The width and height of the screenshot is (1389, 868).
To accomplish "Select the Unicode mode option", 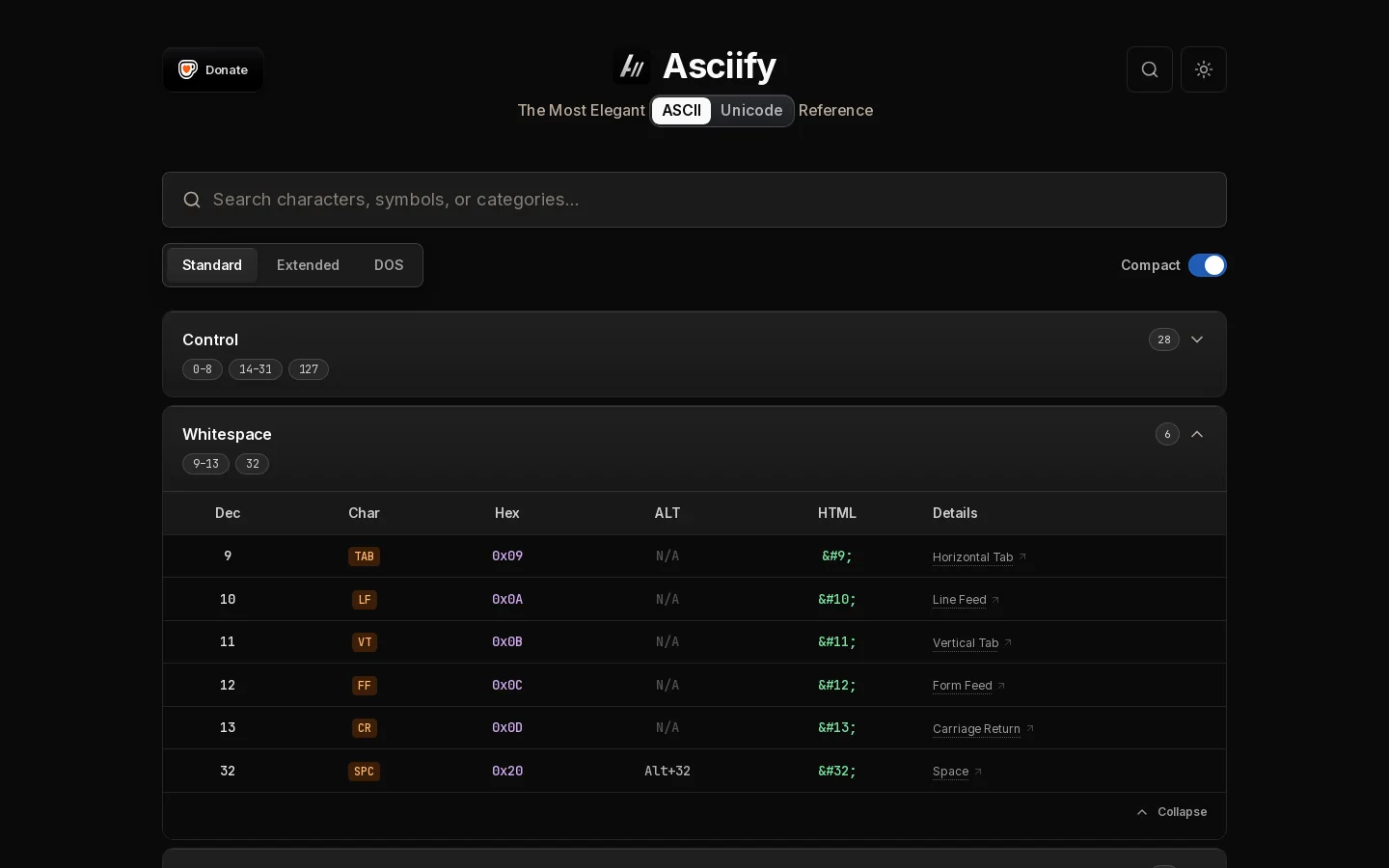I will (x=751, y=111).
